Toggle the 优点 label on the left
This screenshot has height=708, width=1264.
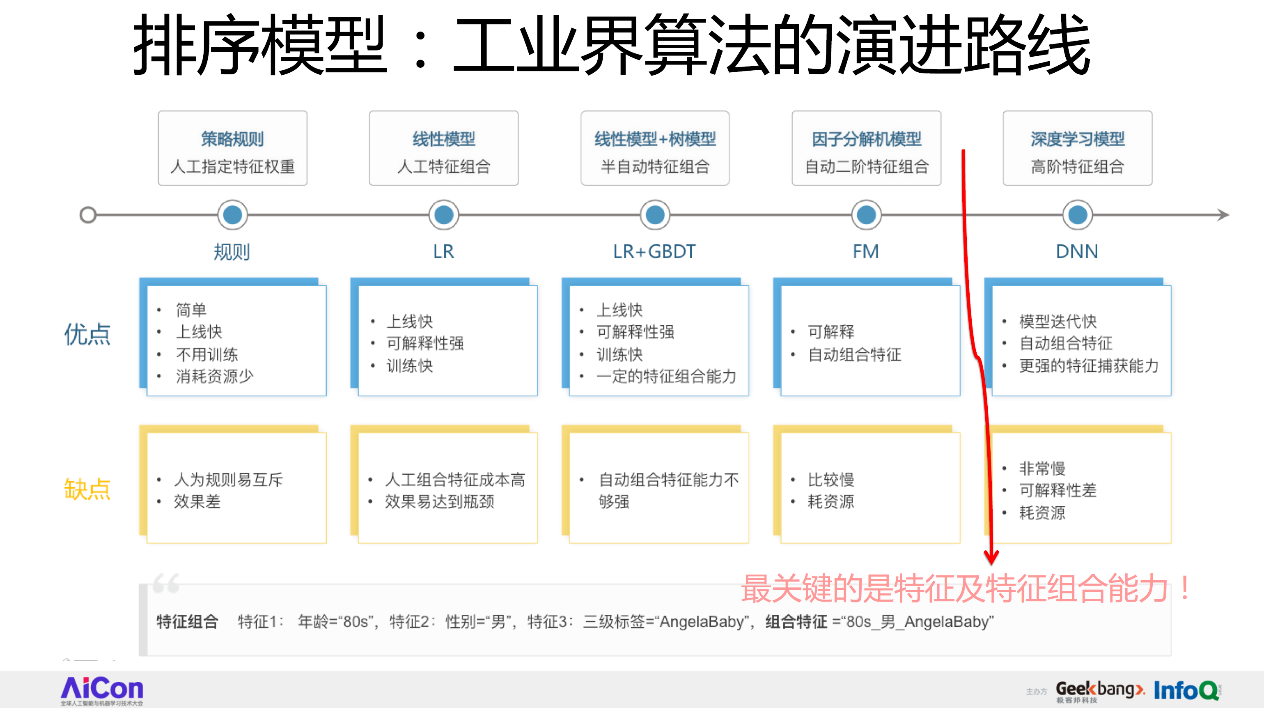tap(87, 335)
